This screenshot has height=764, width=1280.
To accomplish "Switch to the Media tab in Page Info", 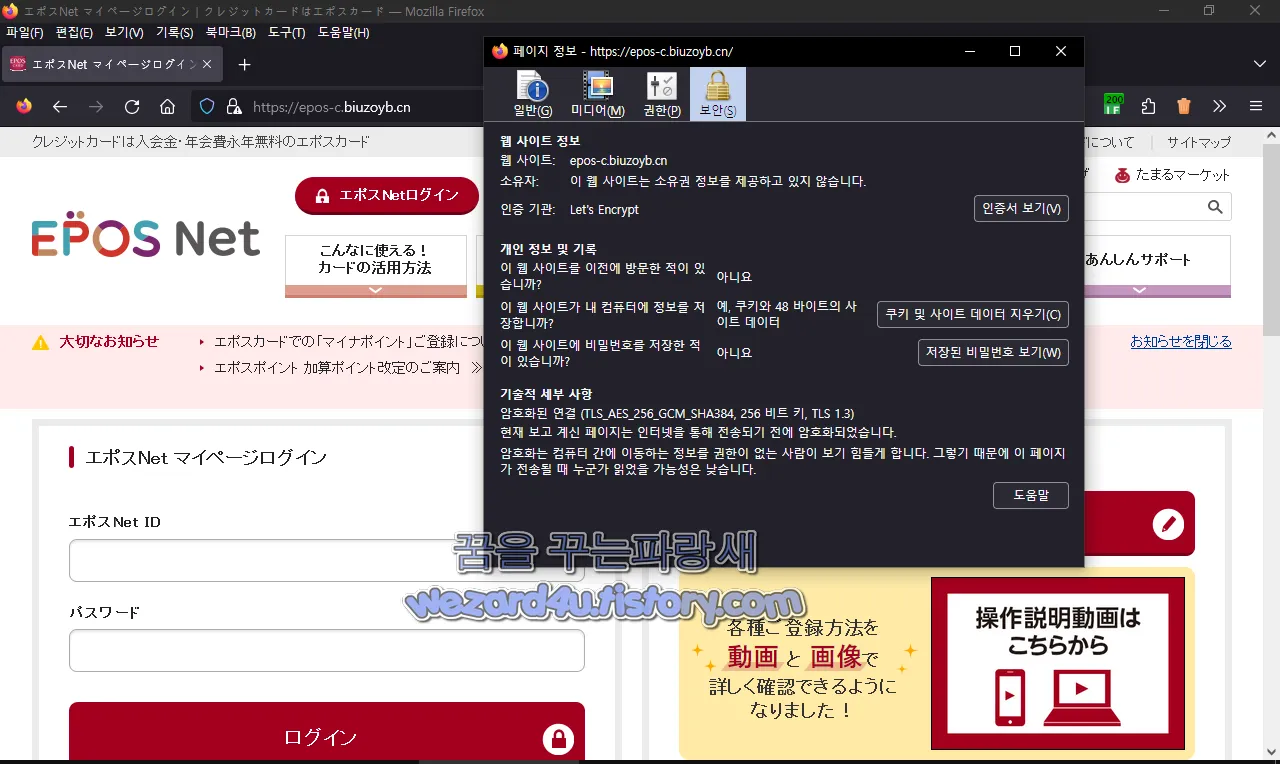I will click(x=598, y=94).
